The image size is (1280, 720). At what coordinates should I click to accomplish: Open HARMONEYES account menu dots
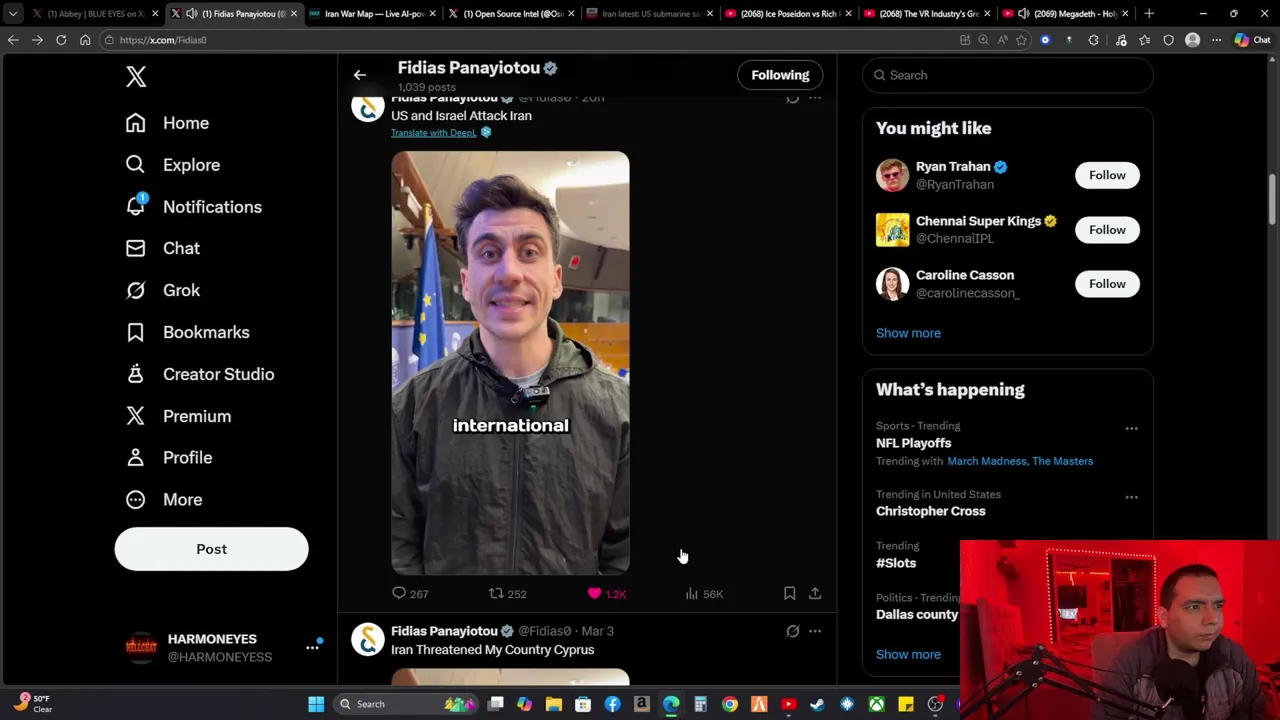pyautogui.click(x=312, y=648)
